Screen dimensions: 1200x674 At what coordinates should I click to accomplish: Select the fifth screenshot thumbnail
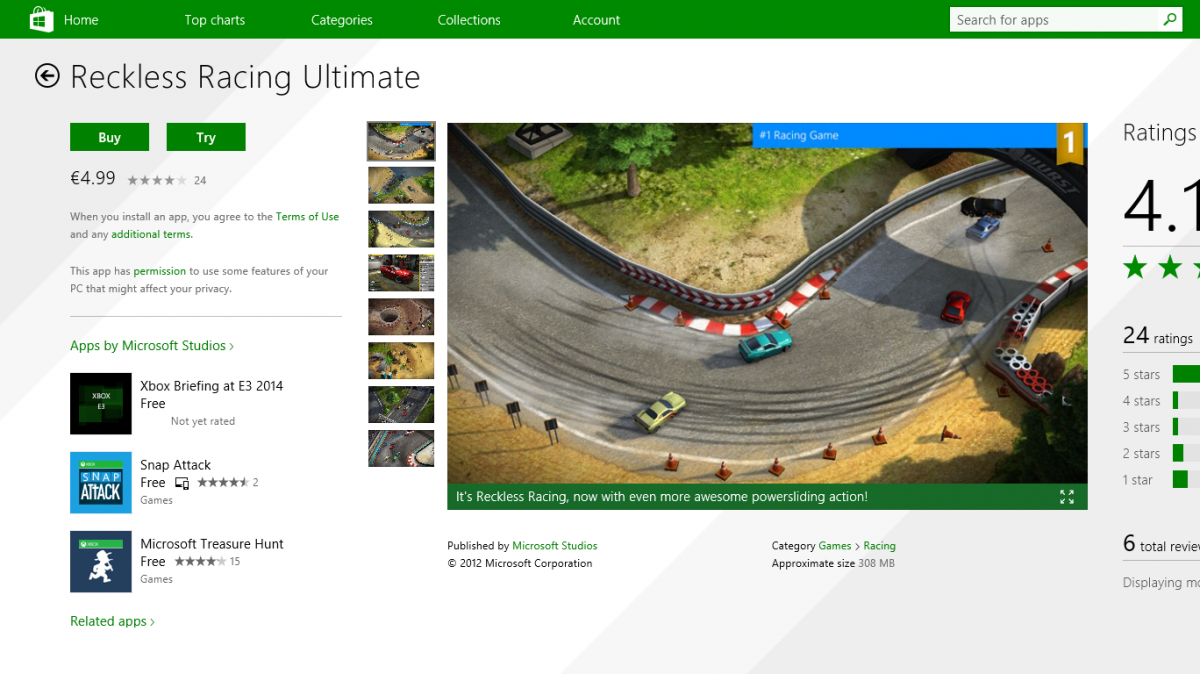click(401, 317)
